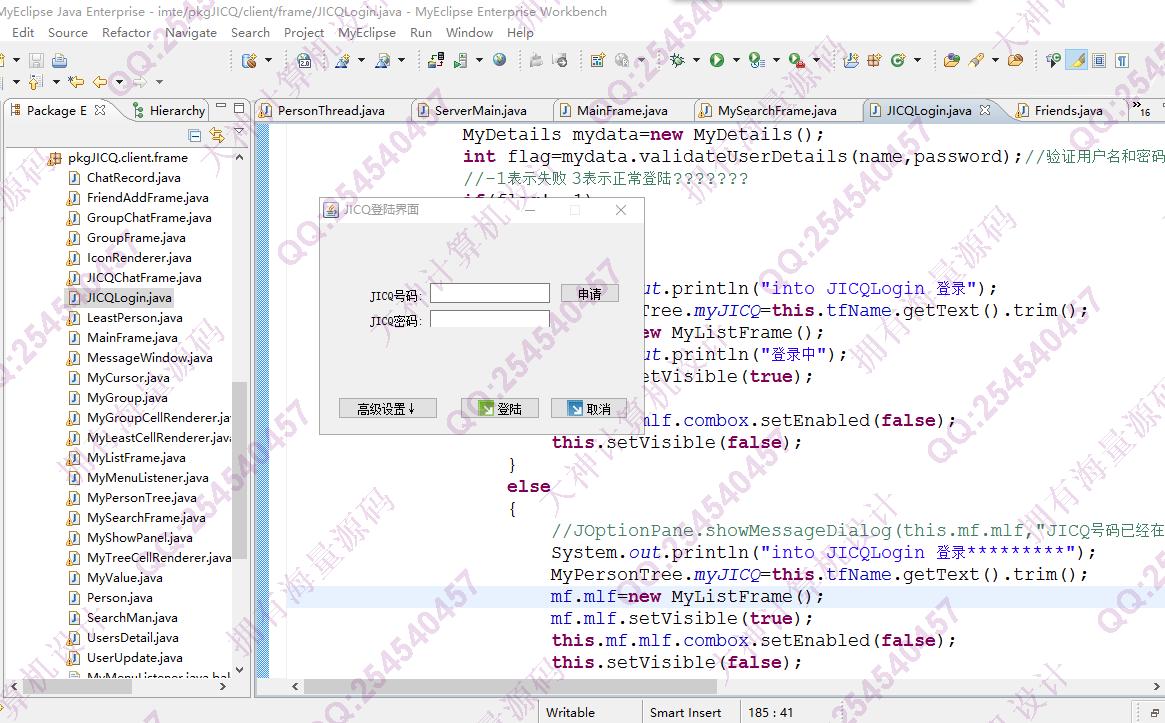Open the Source menu
This screenshot has width=1165, height=723.
68,33
